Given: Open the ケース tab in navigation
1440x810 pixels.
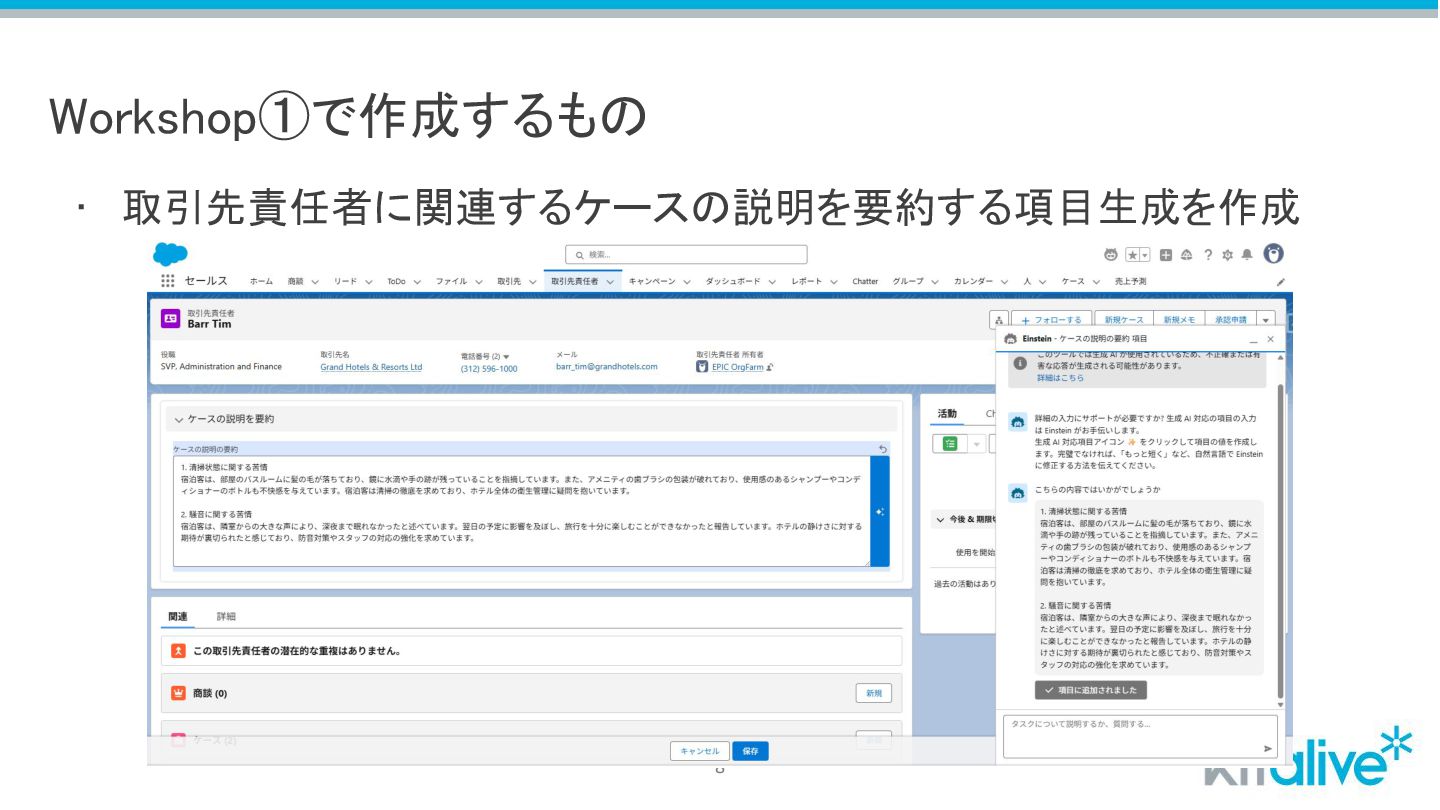Looking at the screenshot, I should tap(1073, 282).
